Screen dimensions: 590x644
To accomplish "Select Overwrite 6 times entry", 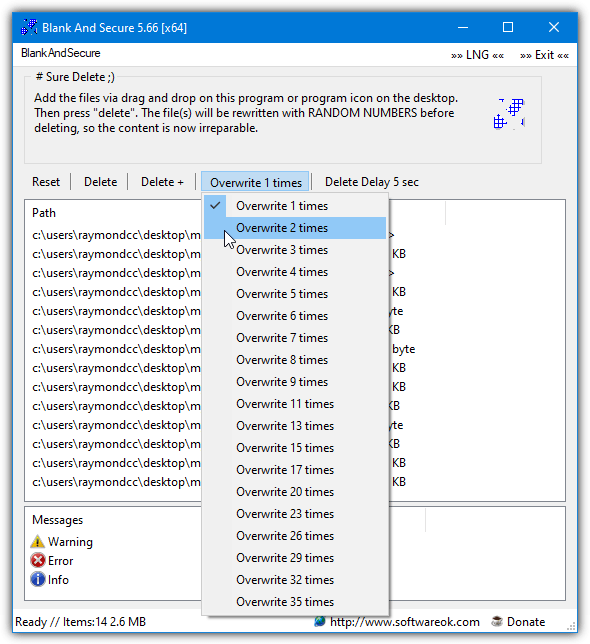I will point(295,316).
